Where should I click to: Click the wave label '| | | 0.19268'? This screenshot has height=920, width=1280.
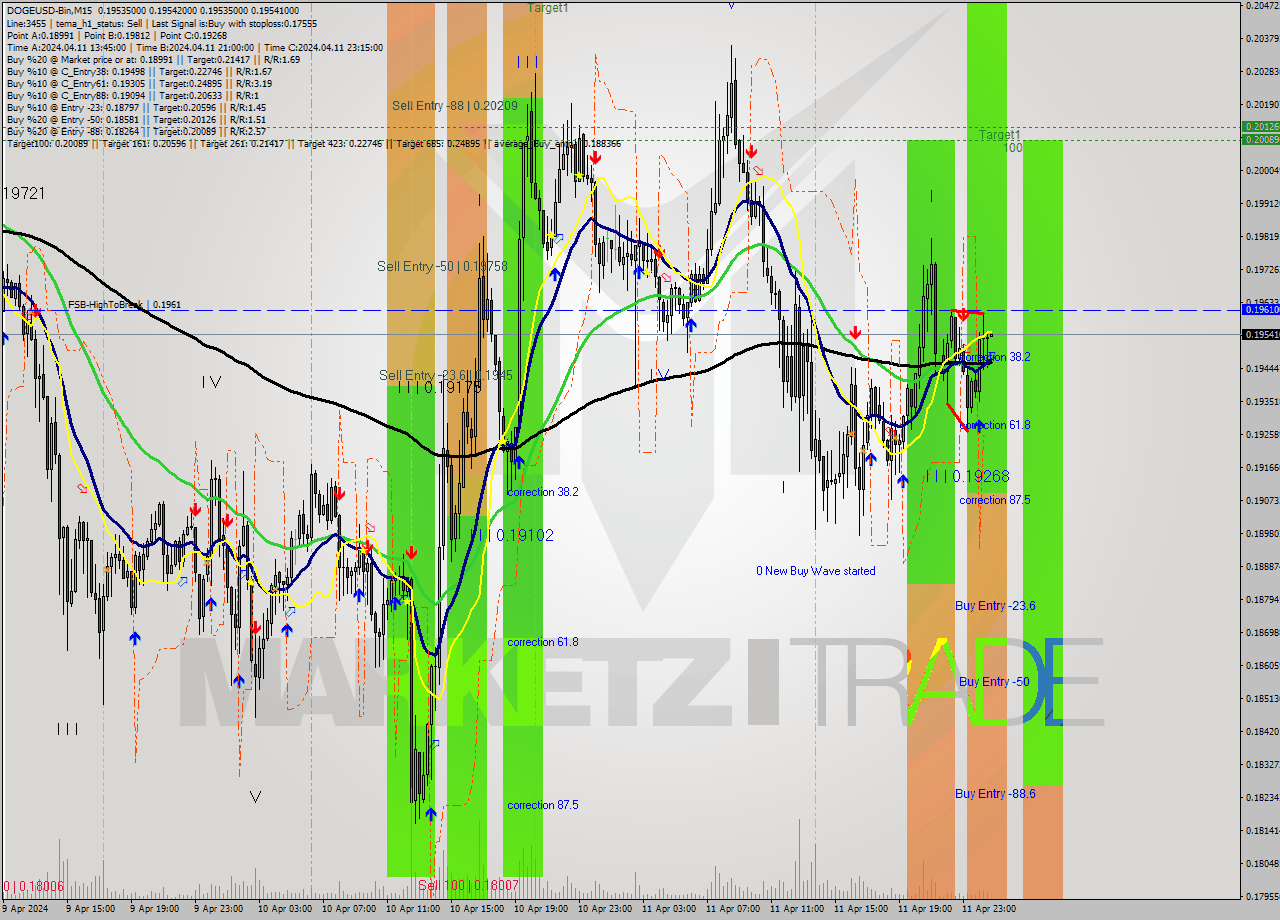pos(967,477)
